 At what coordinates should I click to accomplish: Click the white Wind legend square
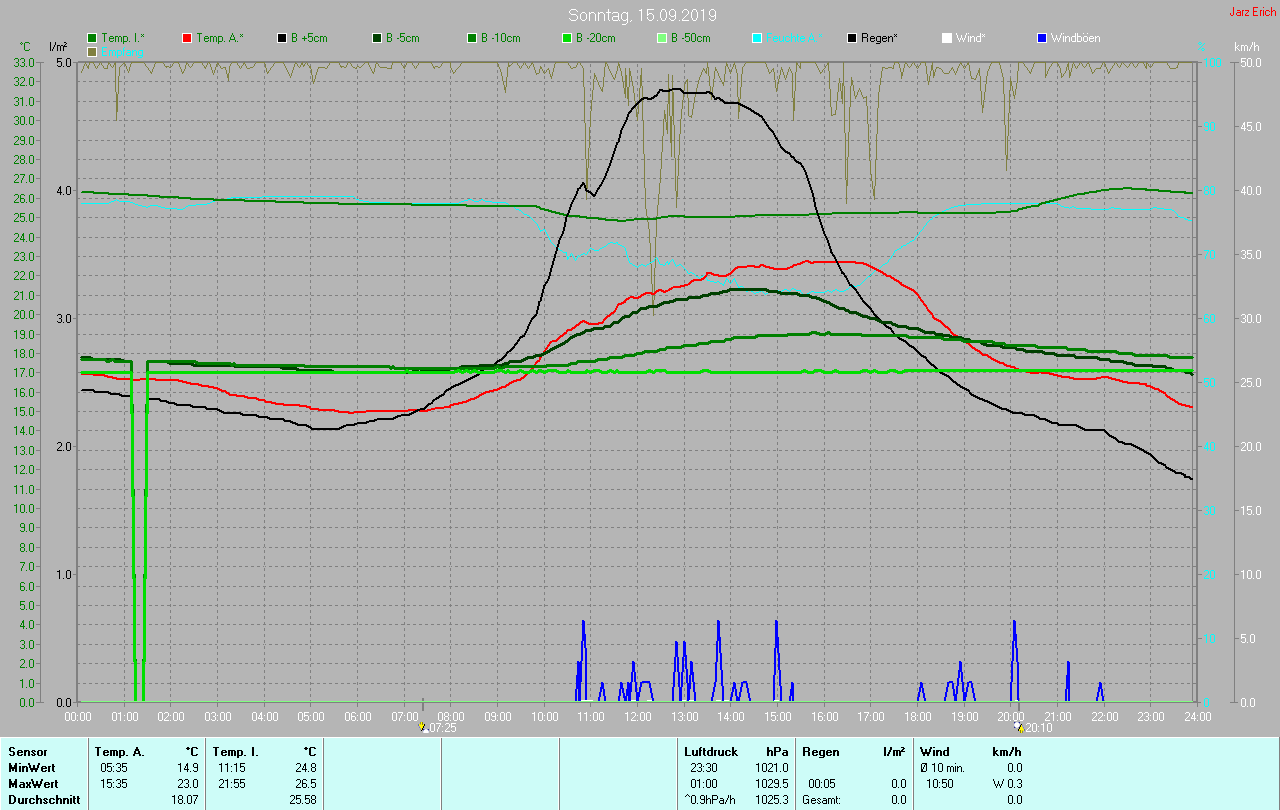(947, 38)
